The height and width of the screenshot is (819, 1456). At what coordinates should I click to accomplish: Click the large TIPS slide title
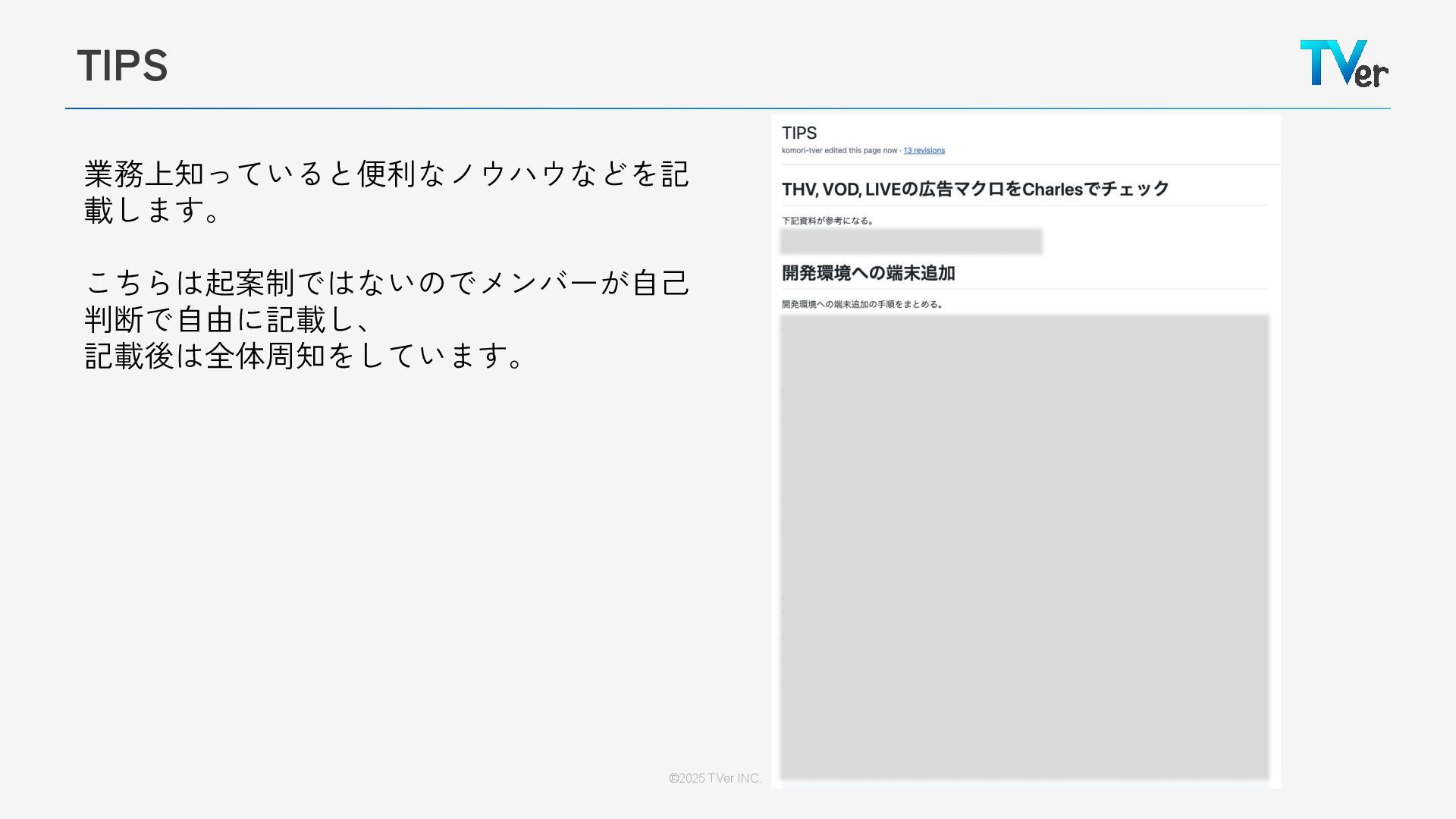[x=122, y=65]
